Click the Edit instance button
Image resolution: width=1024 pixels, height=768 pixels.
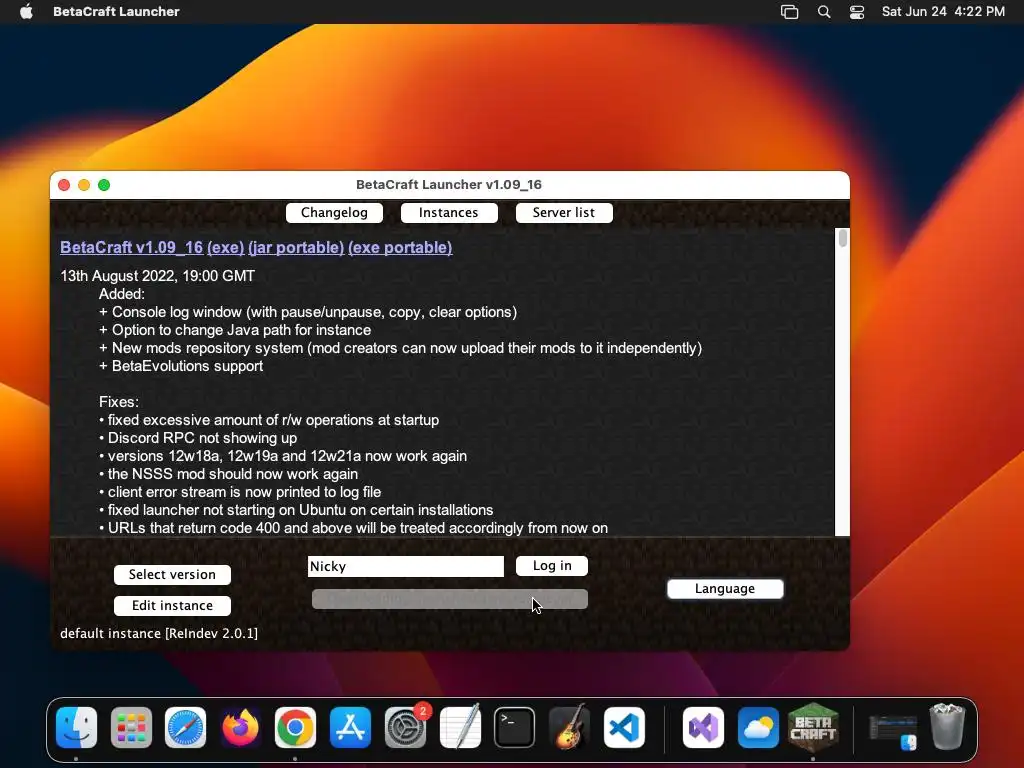[172, 606]
